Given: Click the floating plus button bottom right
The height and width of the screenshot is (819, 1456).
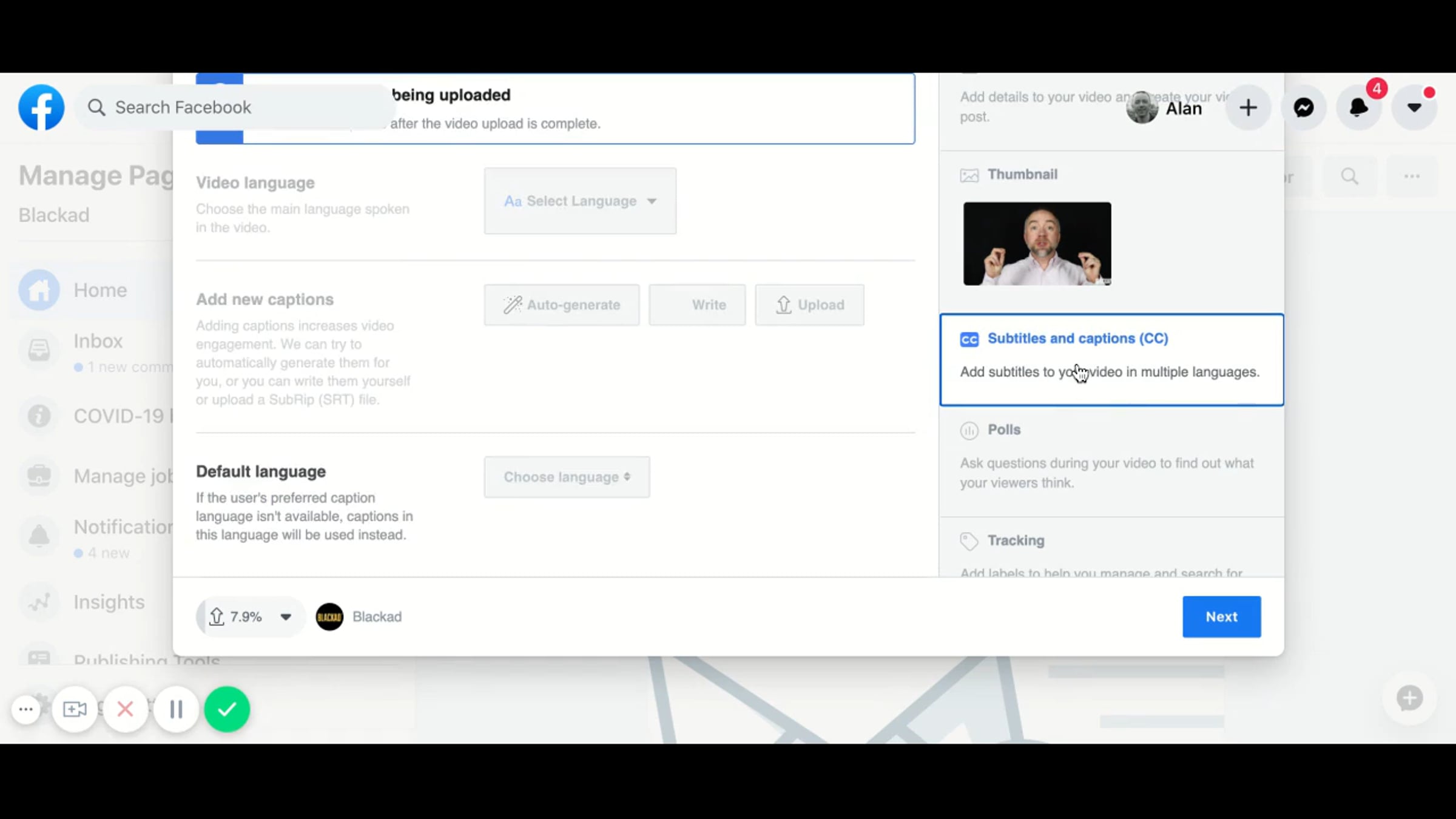Looking at the screenshot, I should 1409,698.
